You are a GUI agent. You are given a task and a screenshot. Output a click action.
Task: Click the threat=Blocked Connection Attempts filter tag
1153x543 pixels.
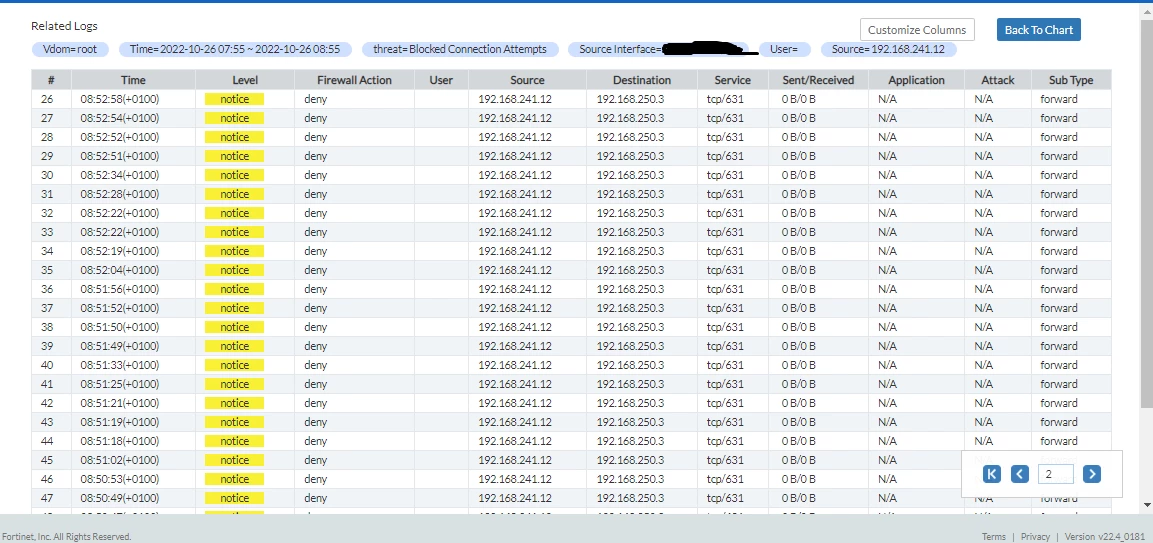460,49
